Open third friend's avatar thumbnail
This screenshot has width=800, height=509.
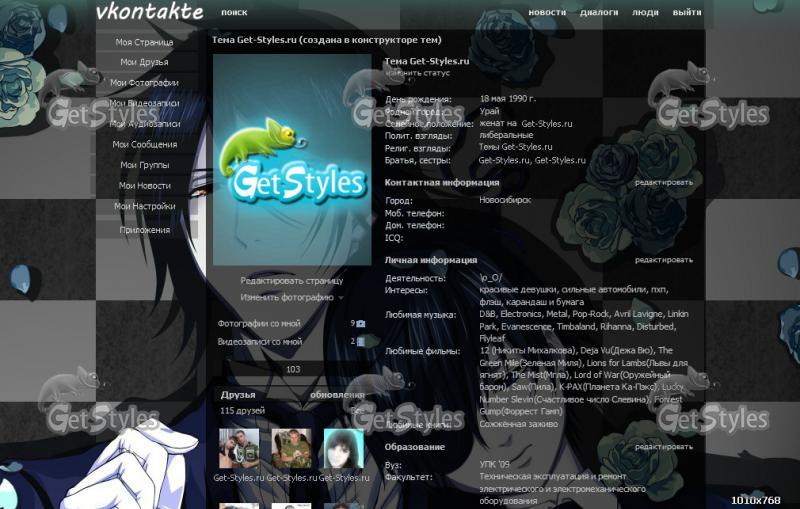click(x=343, y=449)
